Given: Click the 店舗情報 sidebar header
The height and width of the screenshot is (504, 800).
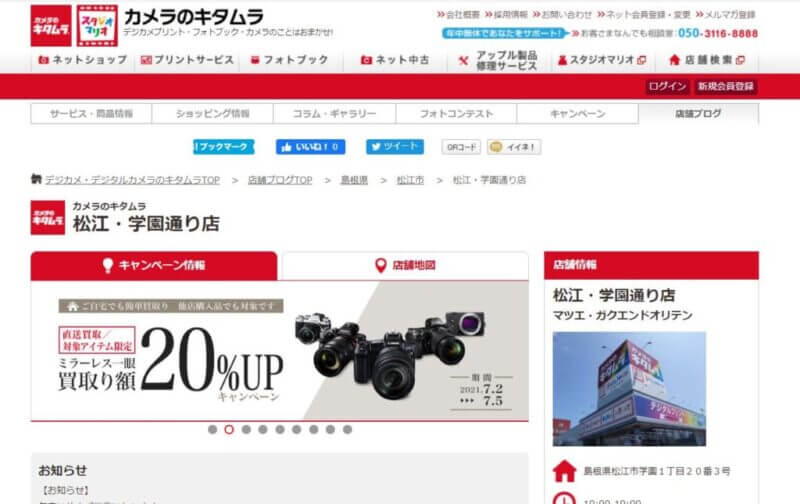Looking at the screenshot, I should point(652,265).
